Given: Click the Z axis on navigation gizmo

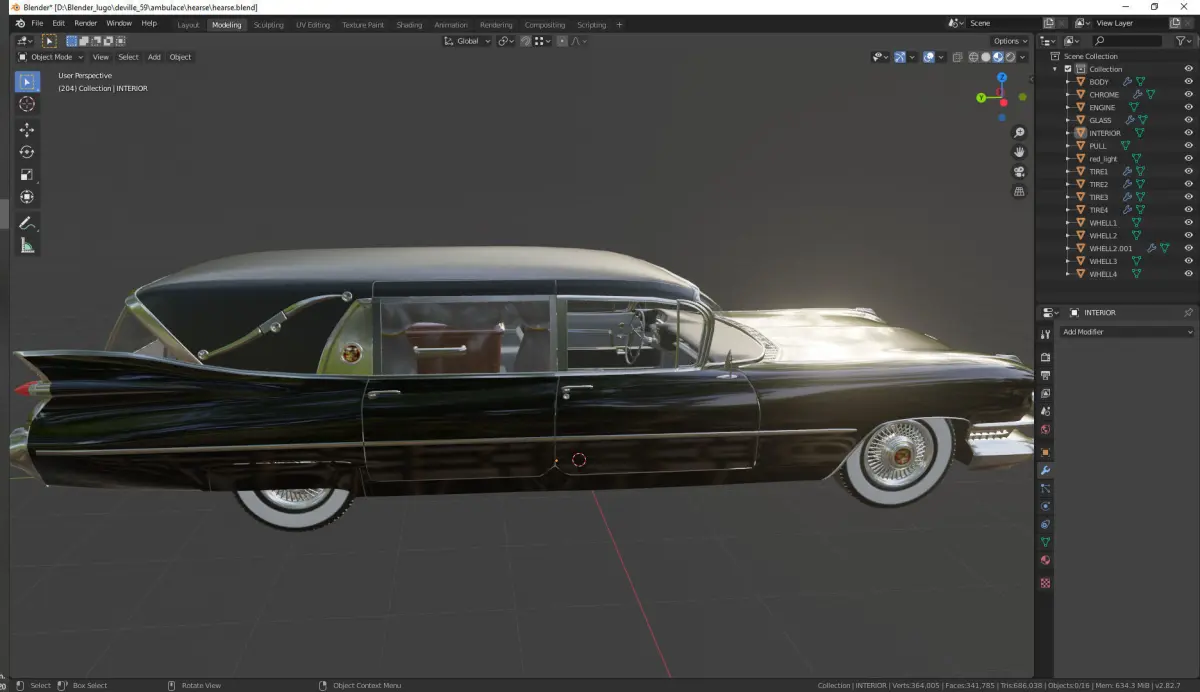Looking at the screenshot, I should (x=1002, y=77).
